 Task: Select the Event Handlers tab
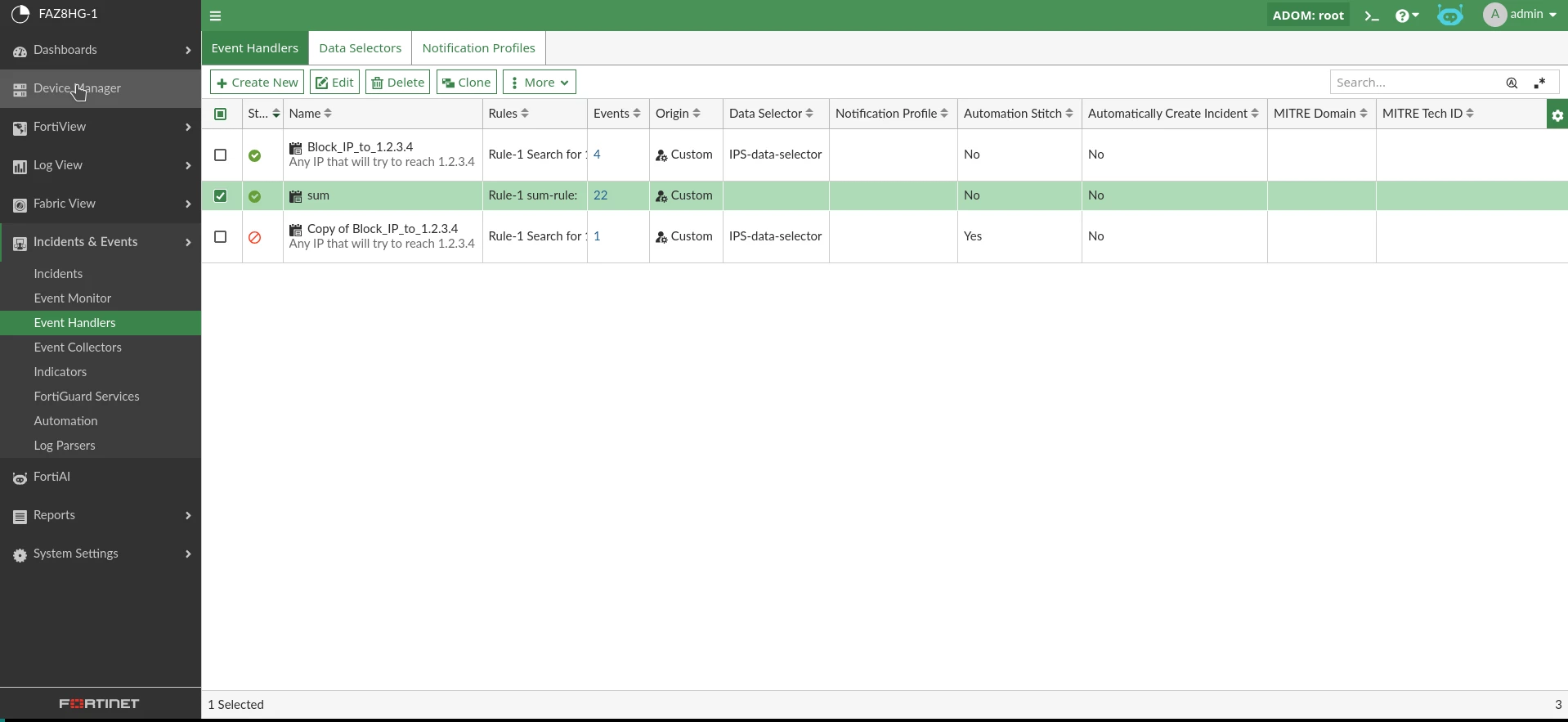pos(255,48)
